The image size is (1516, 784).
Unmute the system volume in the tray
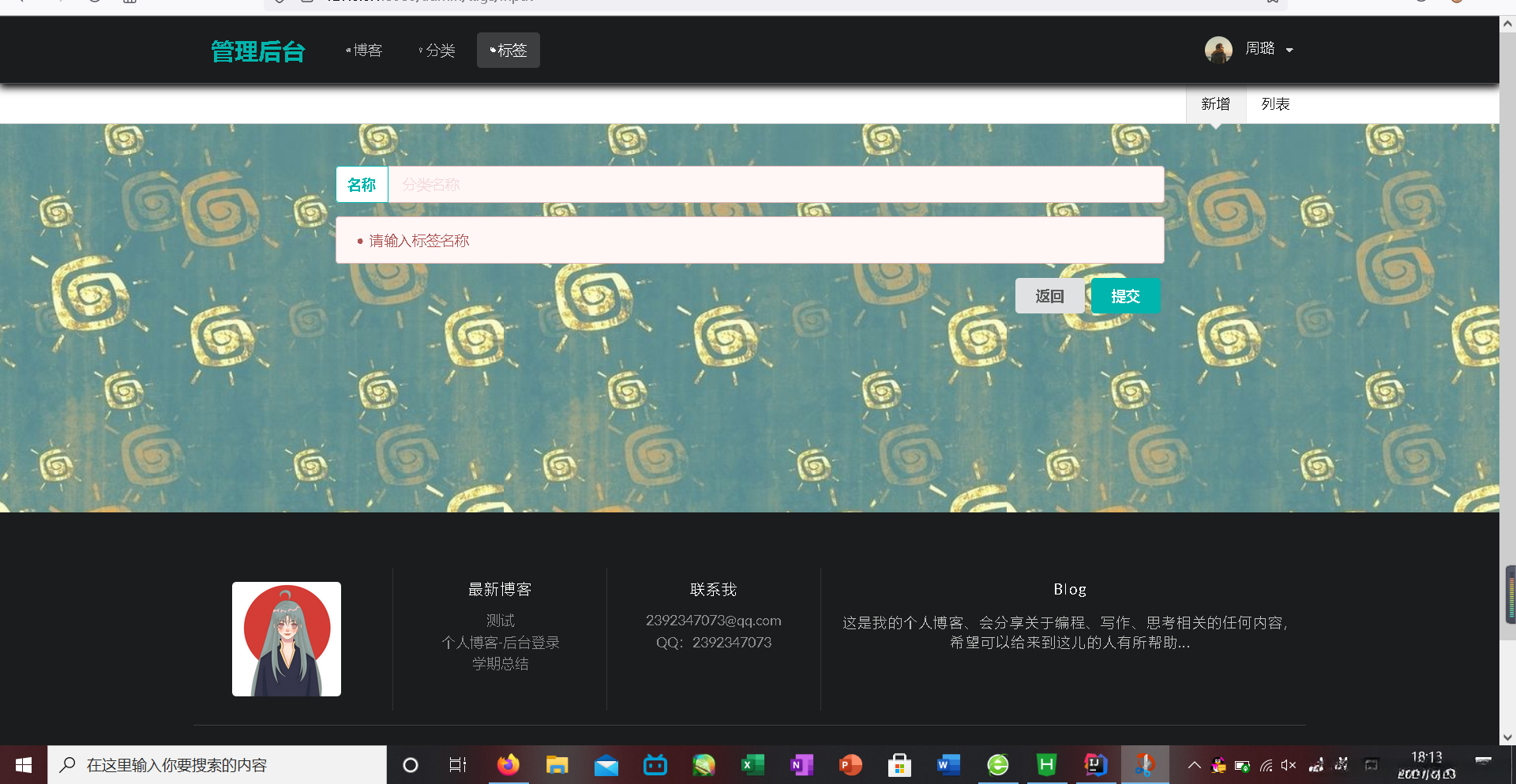1289,764
